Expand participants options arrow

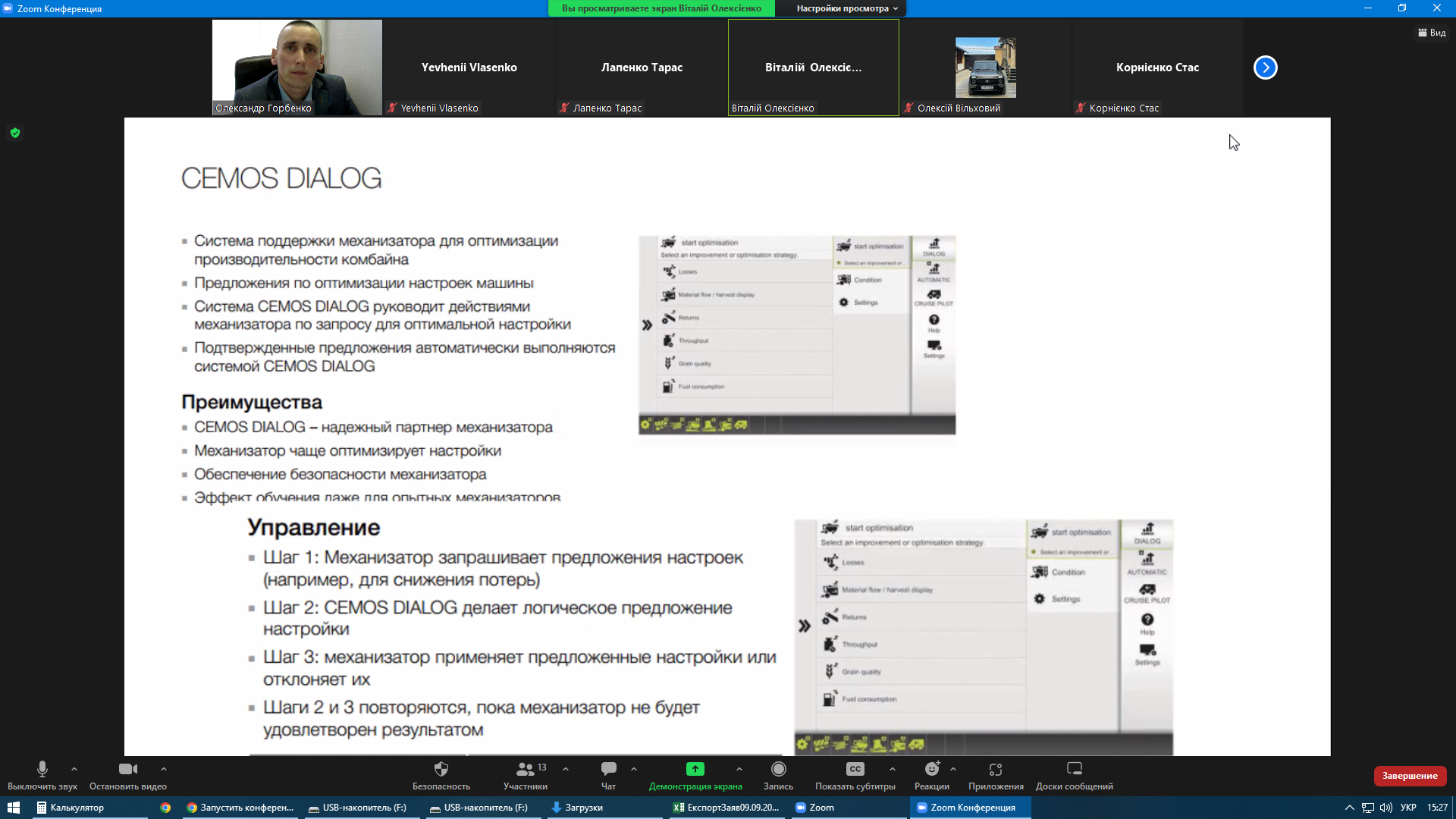(566, 769)
